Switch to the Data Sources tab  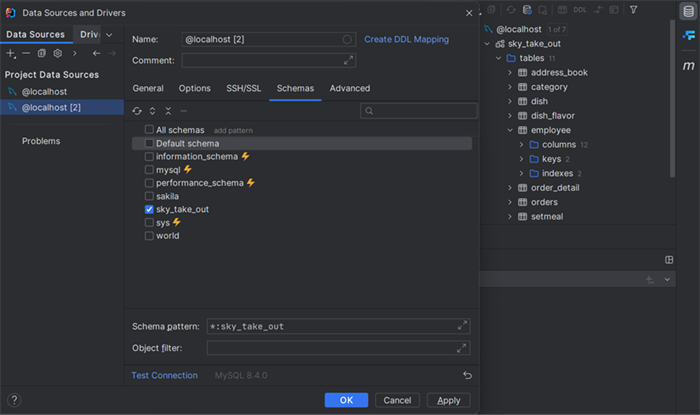pyautogui.click(x=36, y=34)
